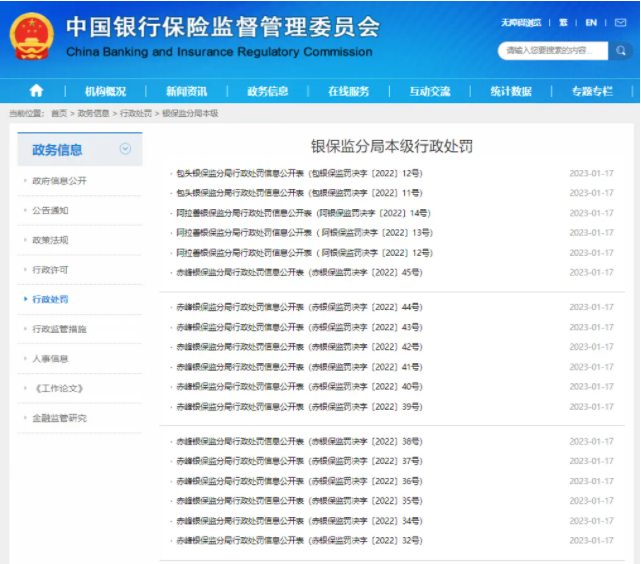Go to 首页 in breadcrumb

coord(59,113)
